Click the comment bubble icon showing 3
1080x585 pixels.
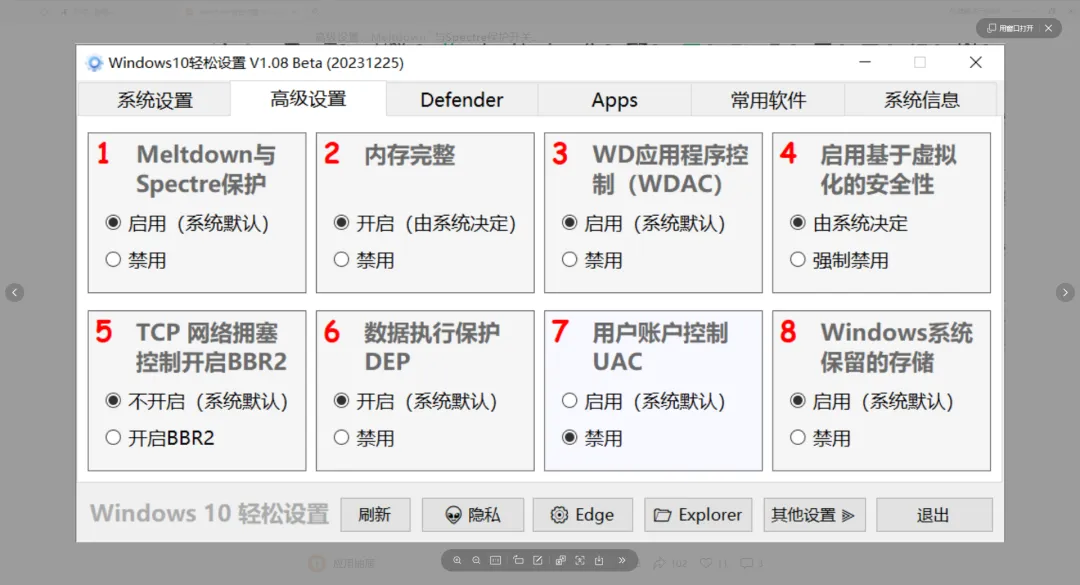pyautogui.click(x=747, y=563)
